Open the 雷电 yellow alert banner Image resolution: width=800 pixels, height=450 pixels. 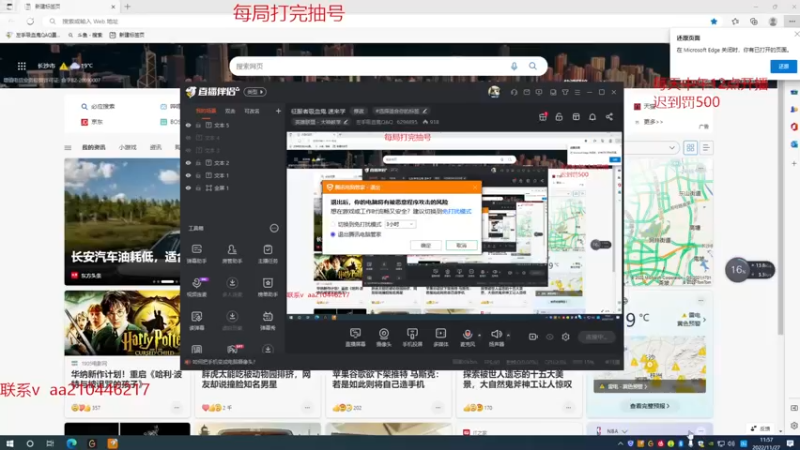[x=649, y=387]
